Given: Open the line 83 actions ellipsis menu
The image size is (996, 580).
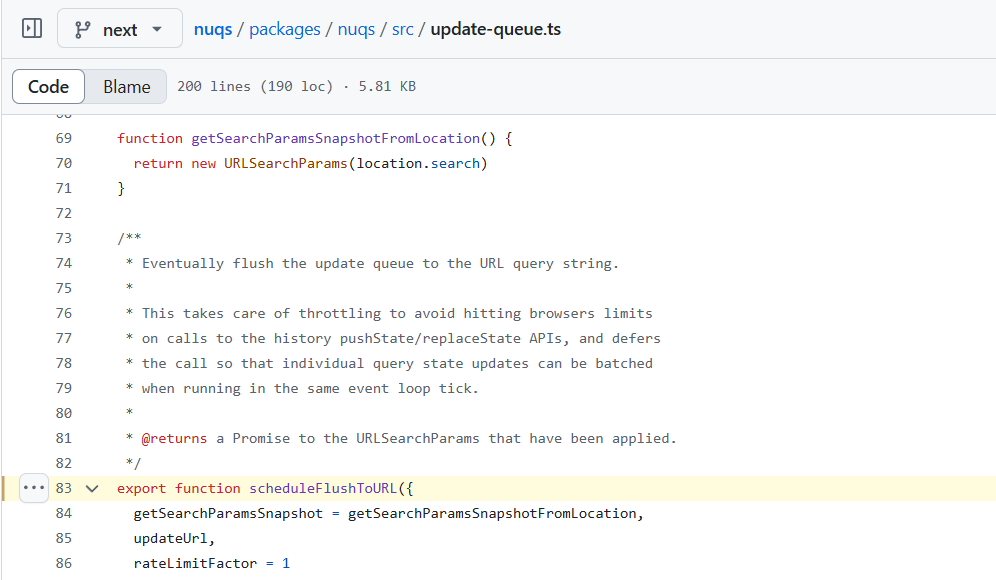Looking at the screenshot, I should click(34, 488).
